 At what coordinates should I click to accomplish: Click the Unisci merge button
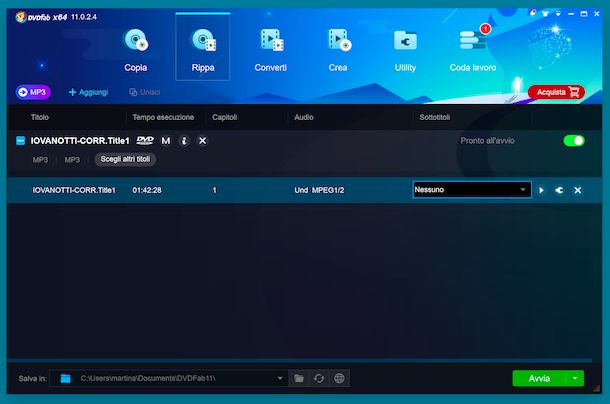(x=144, y=92)
